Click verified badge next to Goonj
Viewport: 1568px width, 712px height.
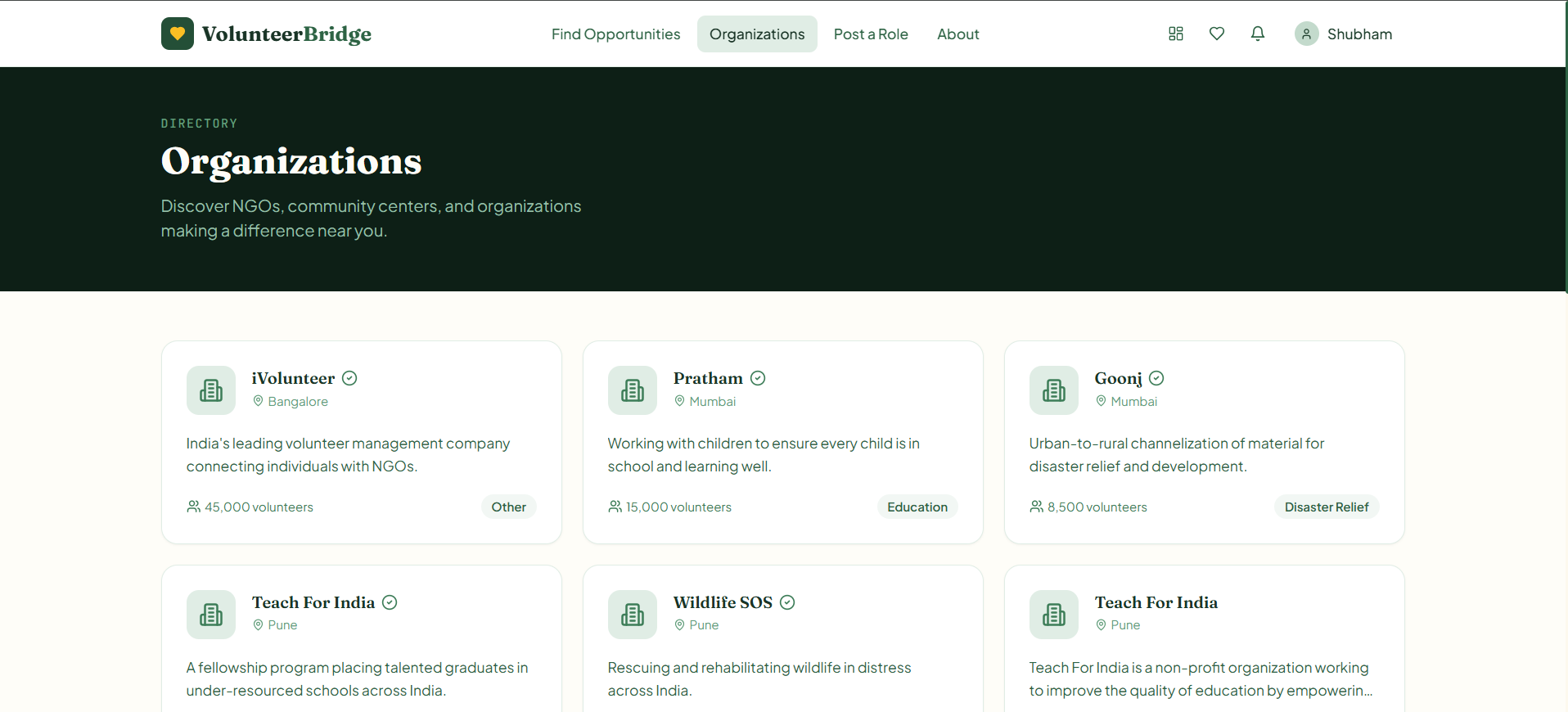1156,378
